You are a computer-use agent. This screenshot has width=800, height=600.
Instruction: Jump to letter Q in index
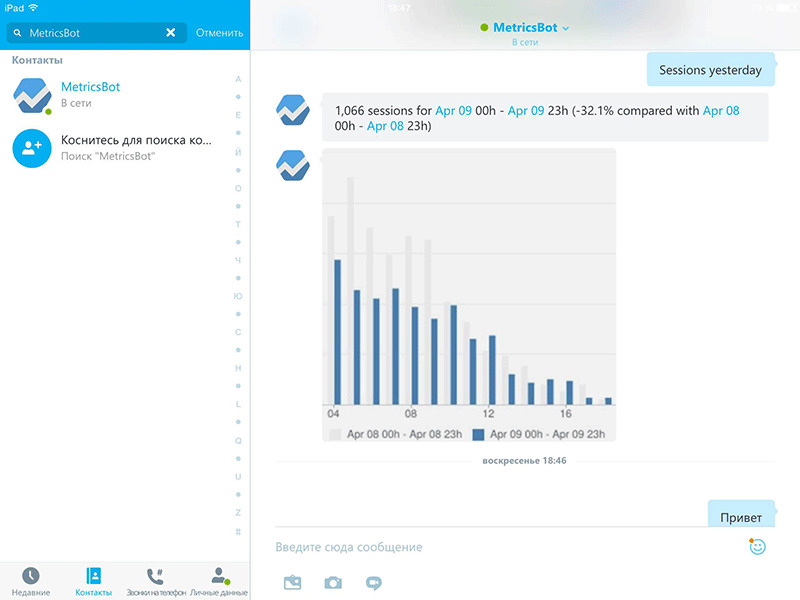pos(238,440)
